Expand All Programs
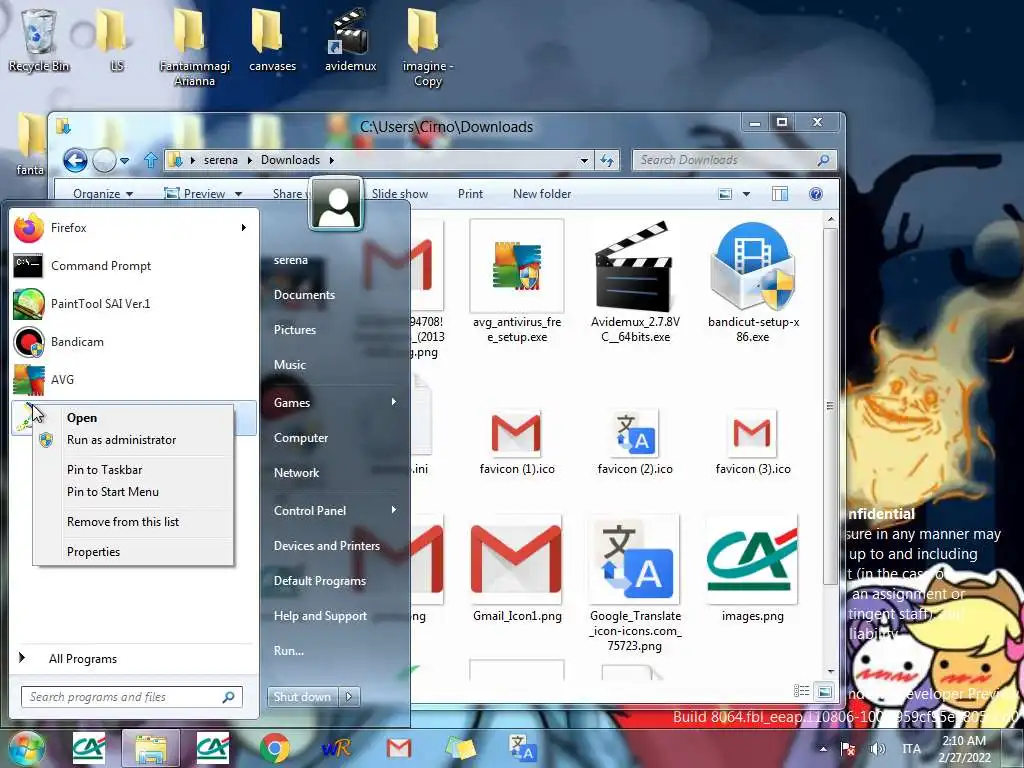The width and height of the screenshot is (1024, 768). pos(134,659)
